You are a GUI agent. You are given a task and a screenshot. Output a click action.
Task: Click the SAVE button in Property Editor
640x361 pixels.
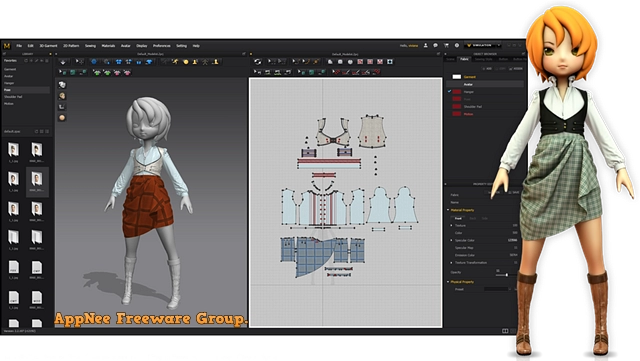click(x=515, y=192)
